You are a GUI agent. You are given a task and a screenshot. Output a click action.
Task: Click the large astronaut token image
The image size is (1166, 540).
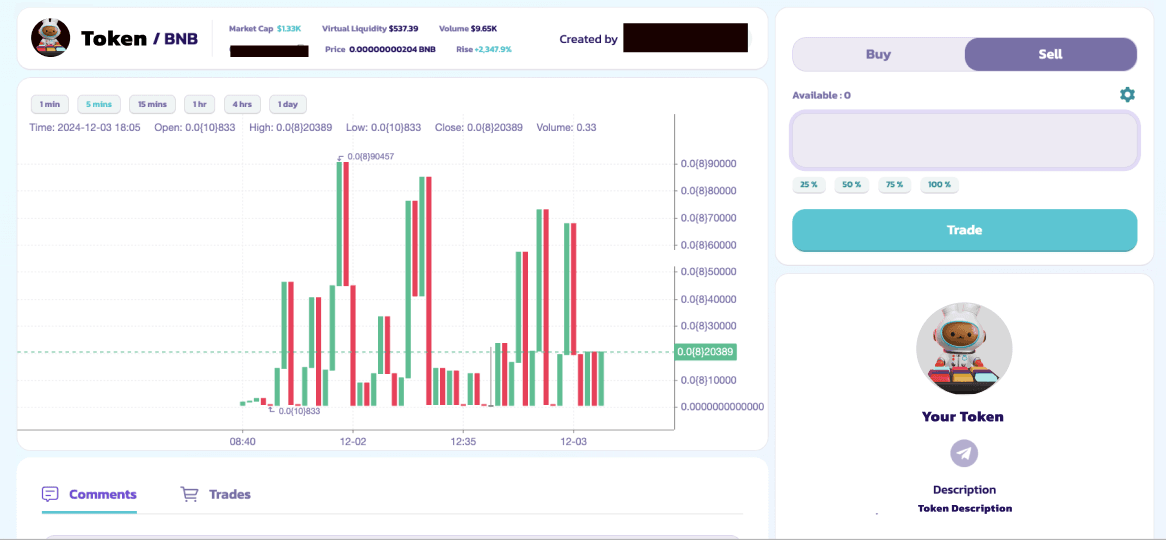coord(964,350)
